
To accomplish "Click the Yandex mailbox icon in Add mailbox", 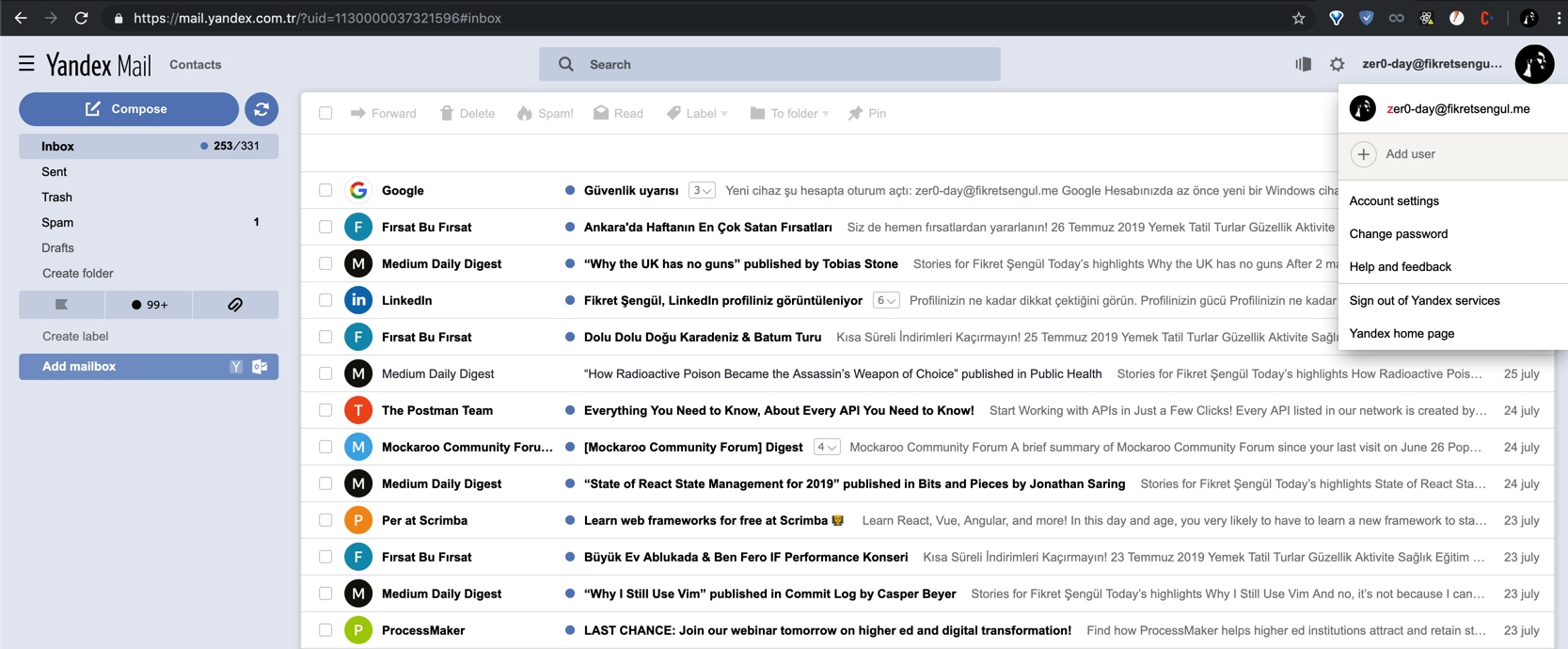I will [x=236, y=367].
